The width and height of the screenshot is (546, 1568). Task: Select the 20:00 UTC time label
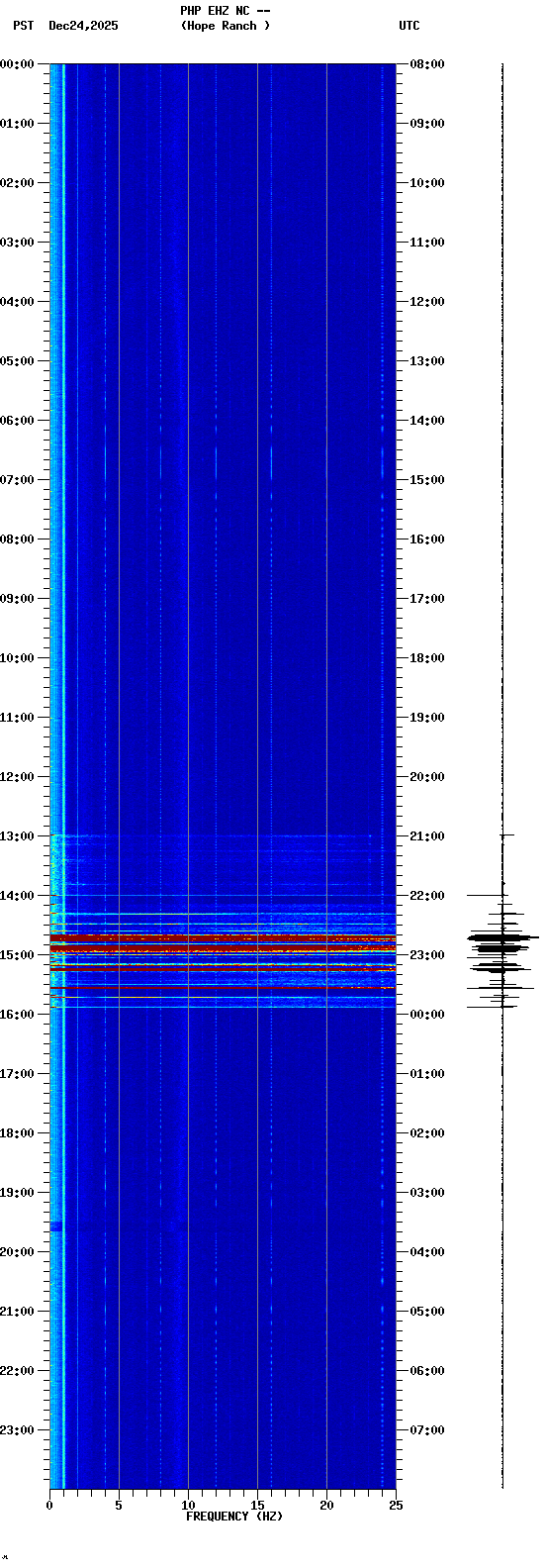[427, 777]
